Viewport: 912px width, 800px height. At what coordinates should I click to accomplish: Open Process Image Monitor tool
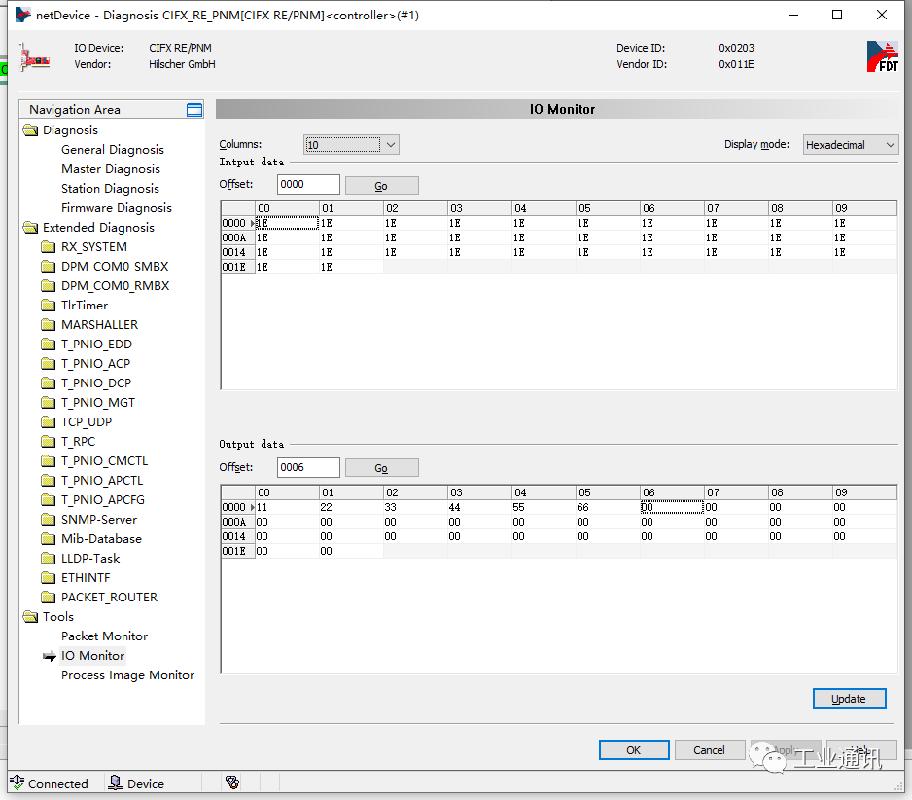(x=127, y=675)
